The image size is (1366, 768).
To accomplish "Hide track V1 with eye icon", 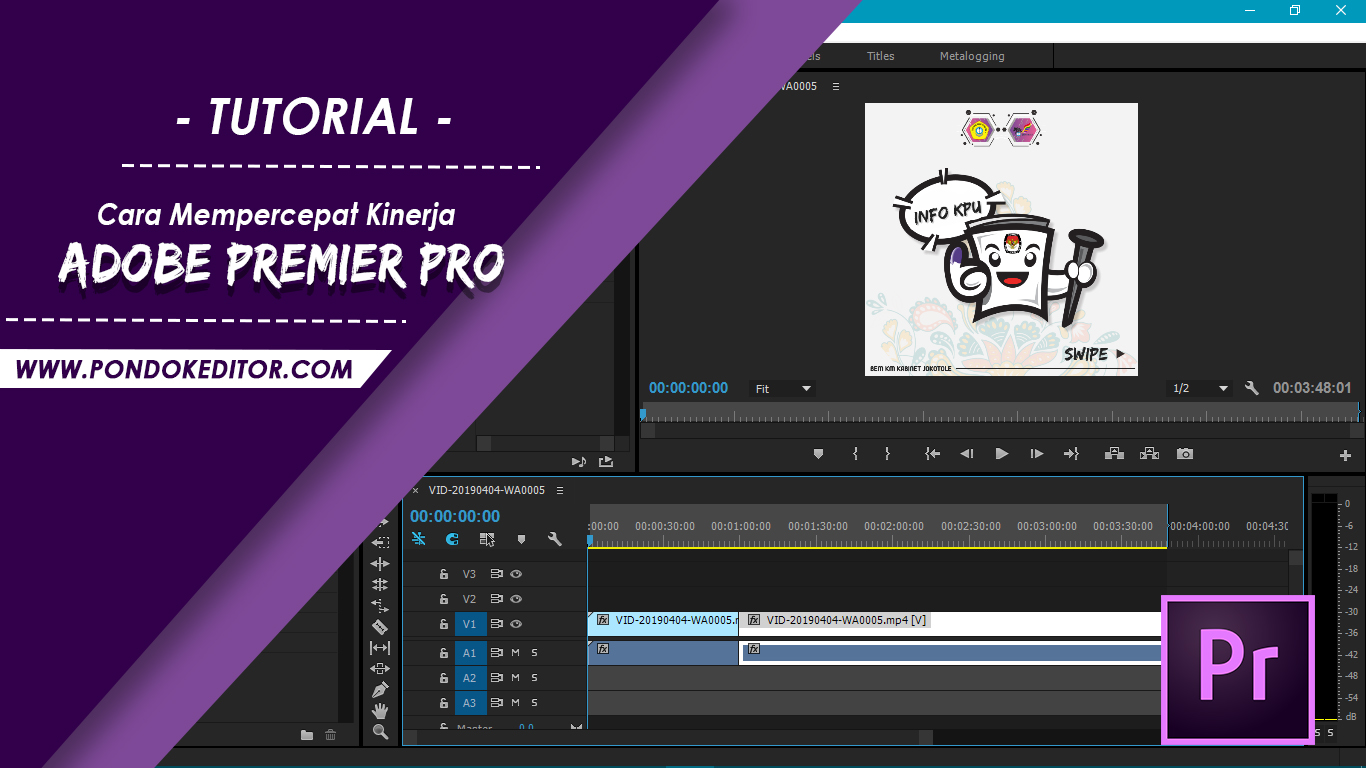I will pos(516,624).
